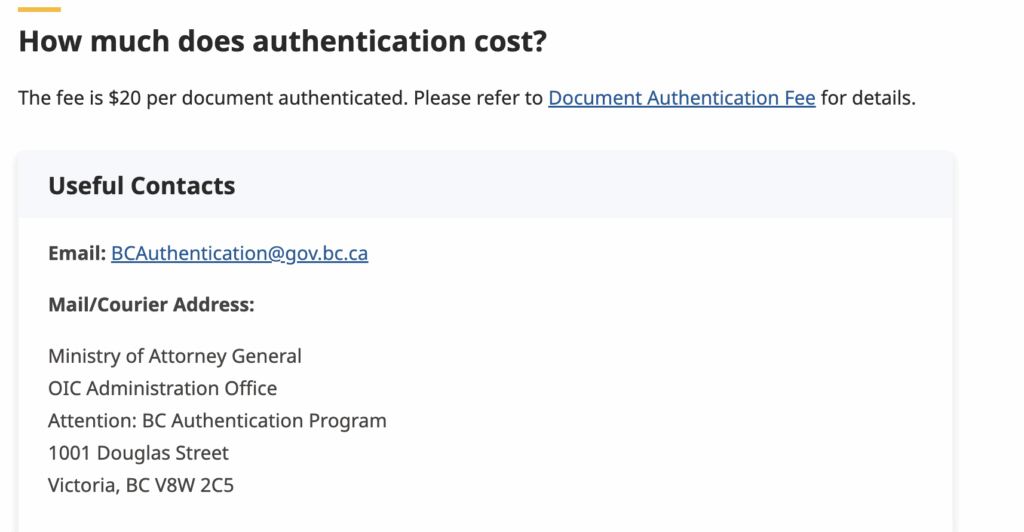Click the "1001 Douglas Street" address line
This screenshot has width=1024, height=532.
(x=138, y=453)
